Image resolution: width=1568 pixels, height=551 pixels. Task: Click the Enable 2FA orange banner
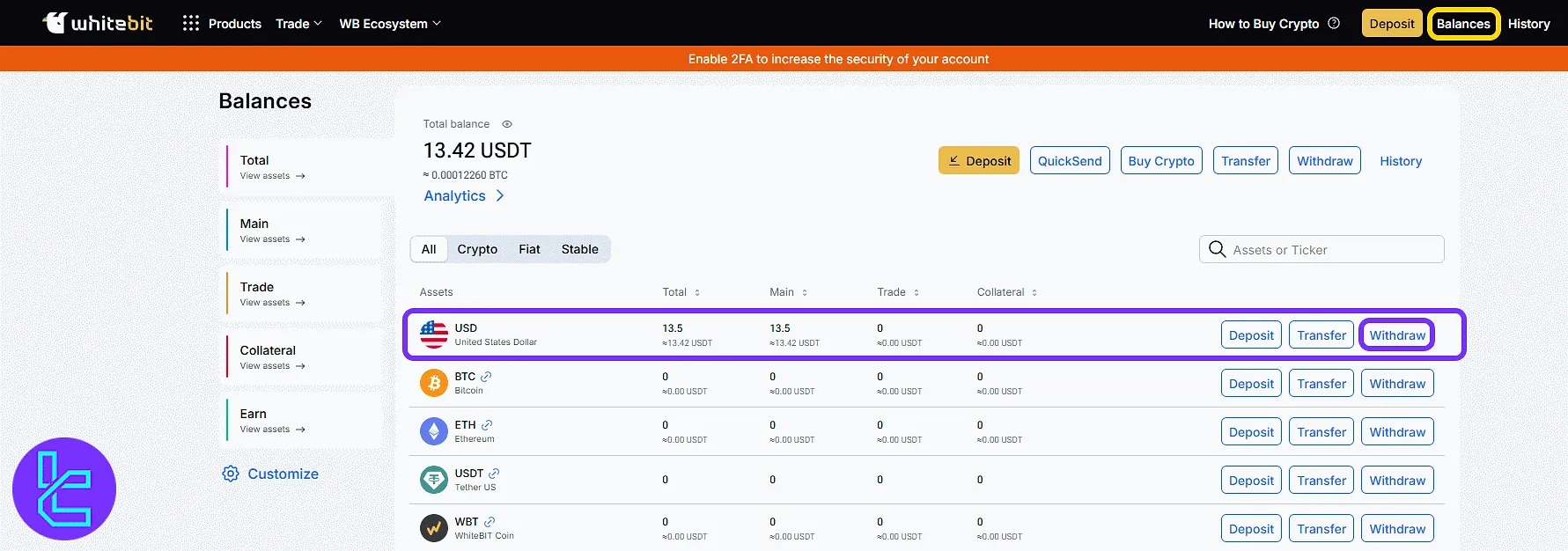784,59
